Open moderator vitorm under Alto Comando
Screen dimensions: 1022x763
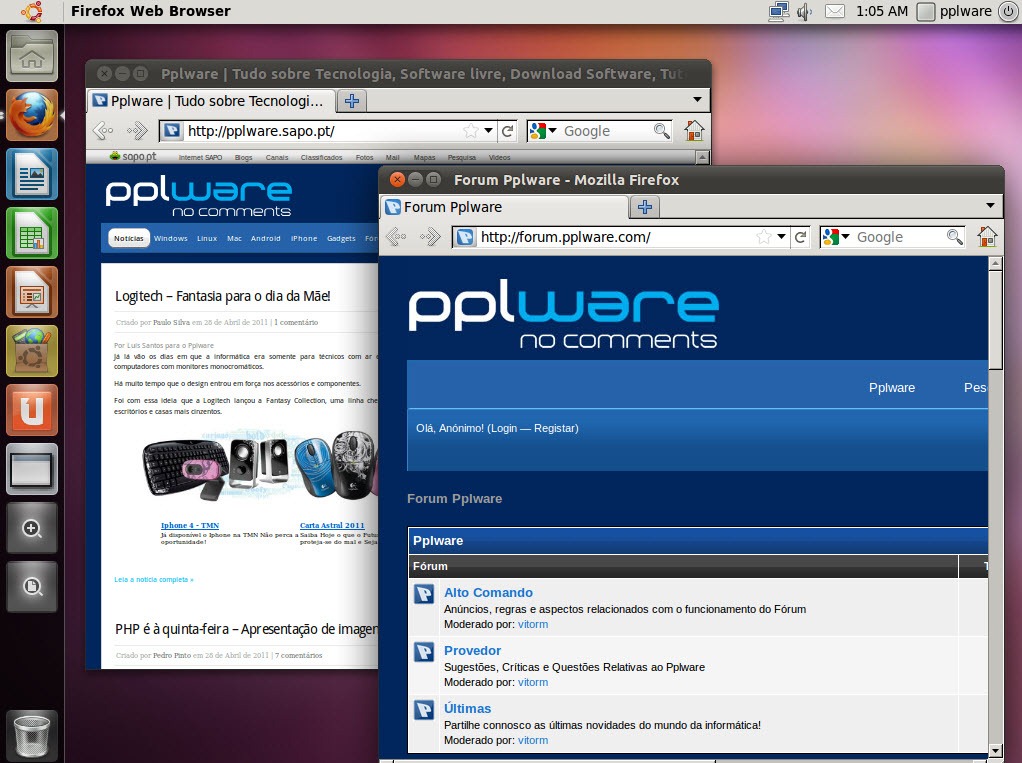tap(533, 624)
